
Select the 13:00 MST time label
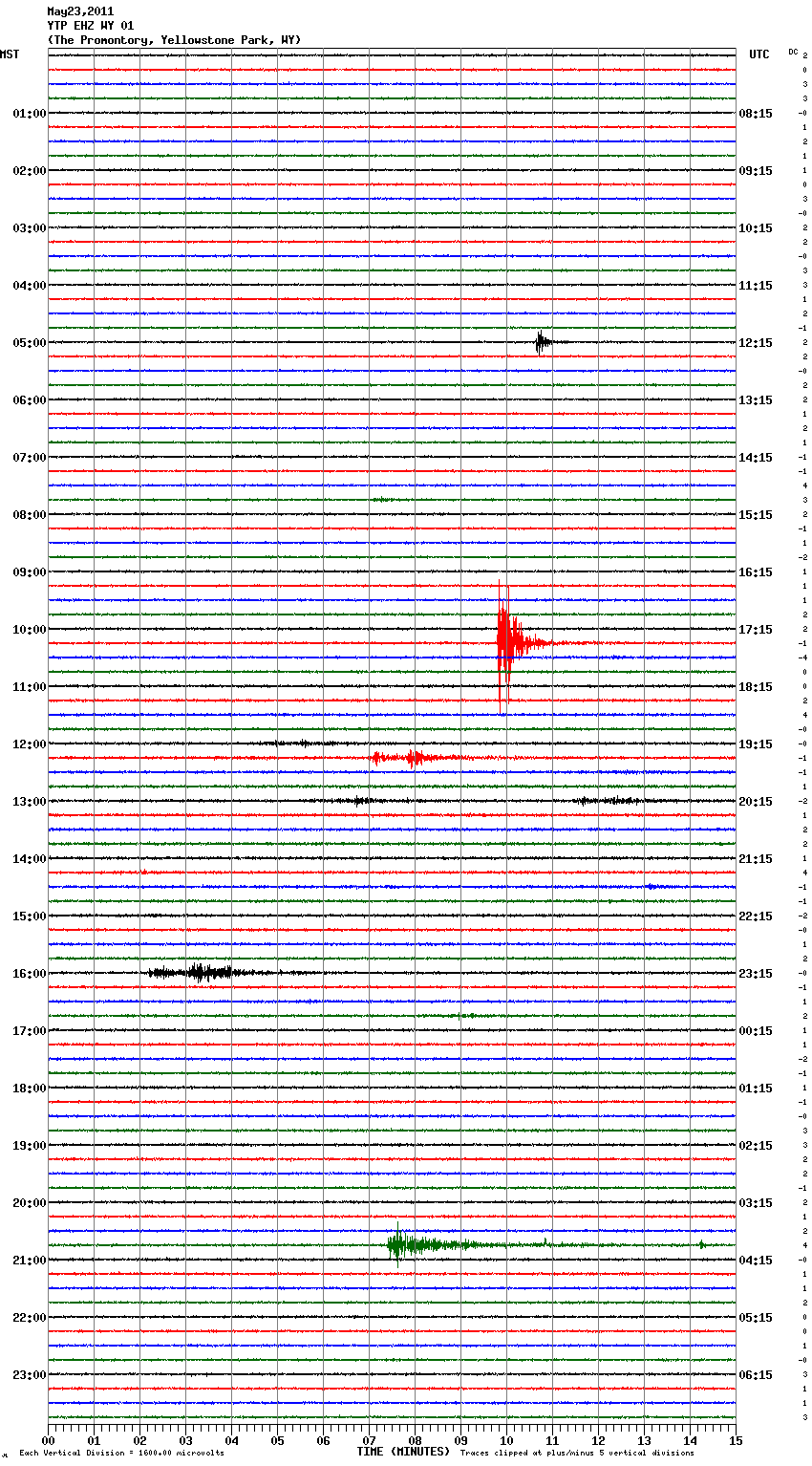pyautogui.click(x=29, y=802)
